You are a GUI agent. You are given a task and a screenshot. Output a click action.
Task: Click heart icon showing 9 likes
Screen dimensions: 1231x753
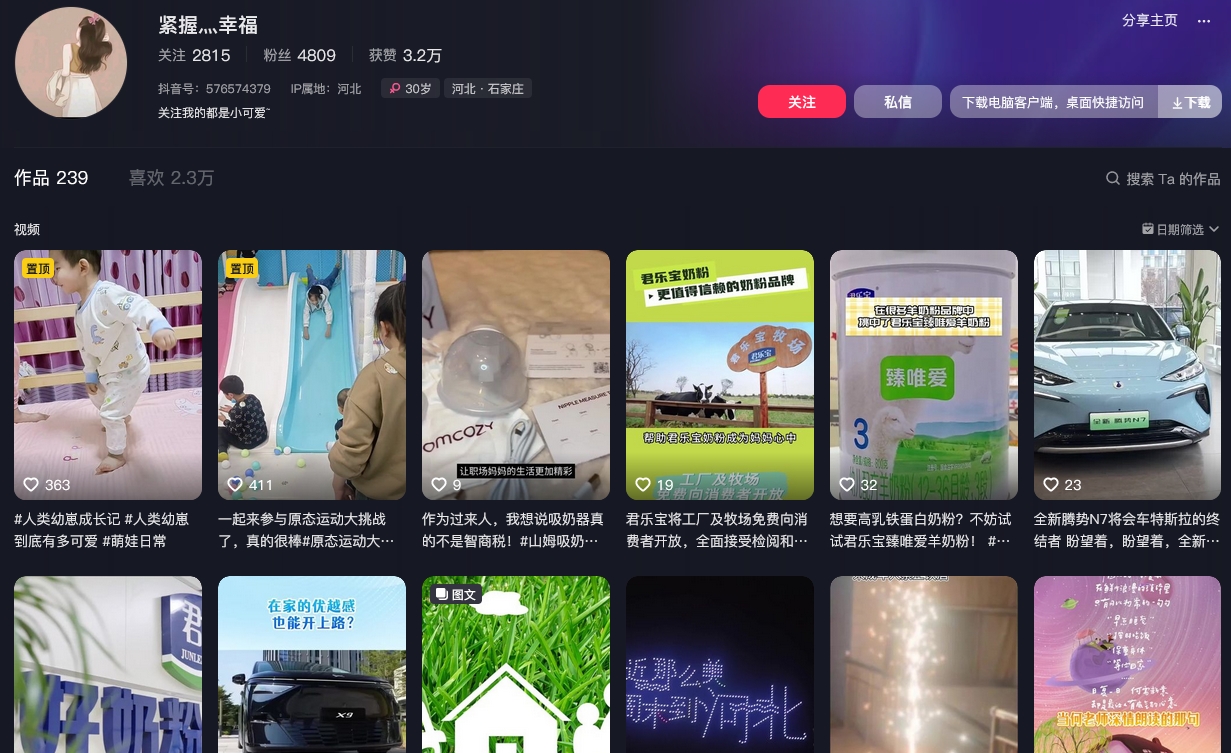[x=439, y=484]
